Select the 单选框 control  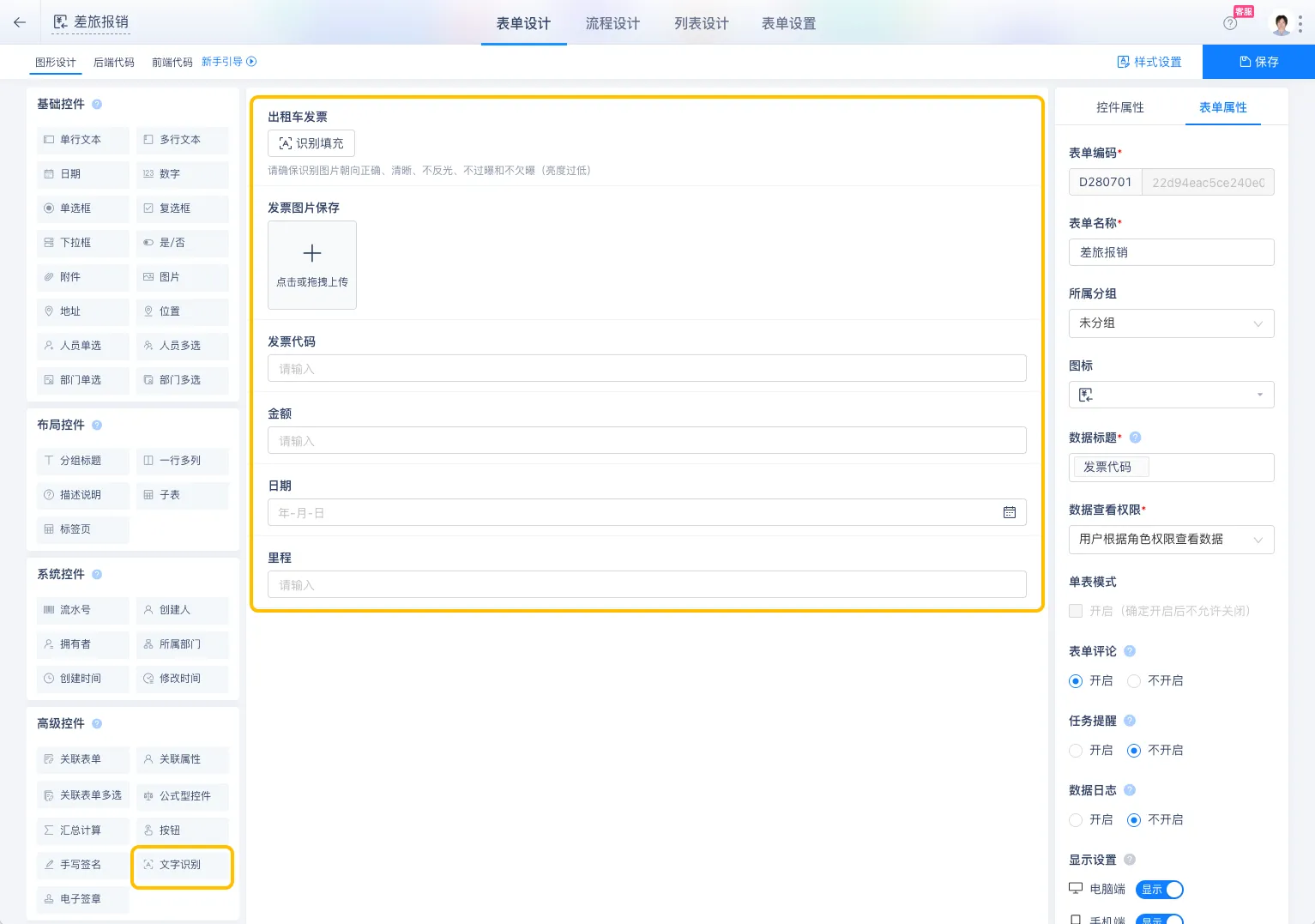tap(83, 208)
